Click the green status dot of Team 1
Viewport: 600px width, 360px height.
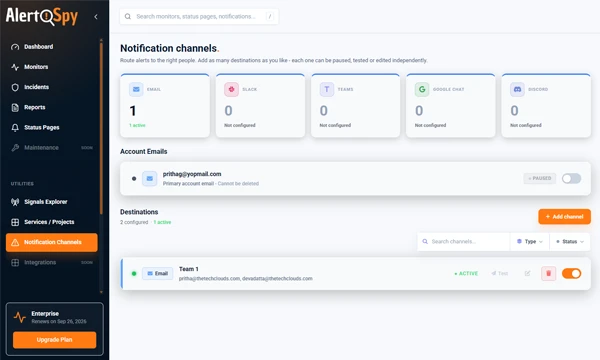point(134,274)
